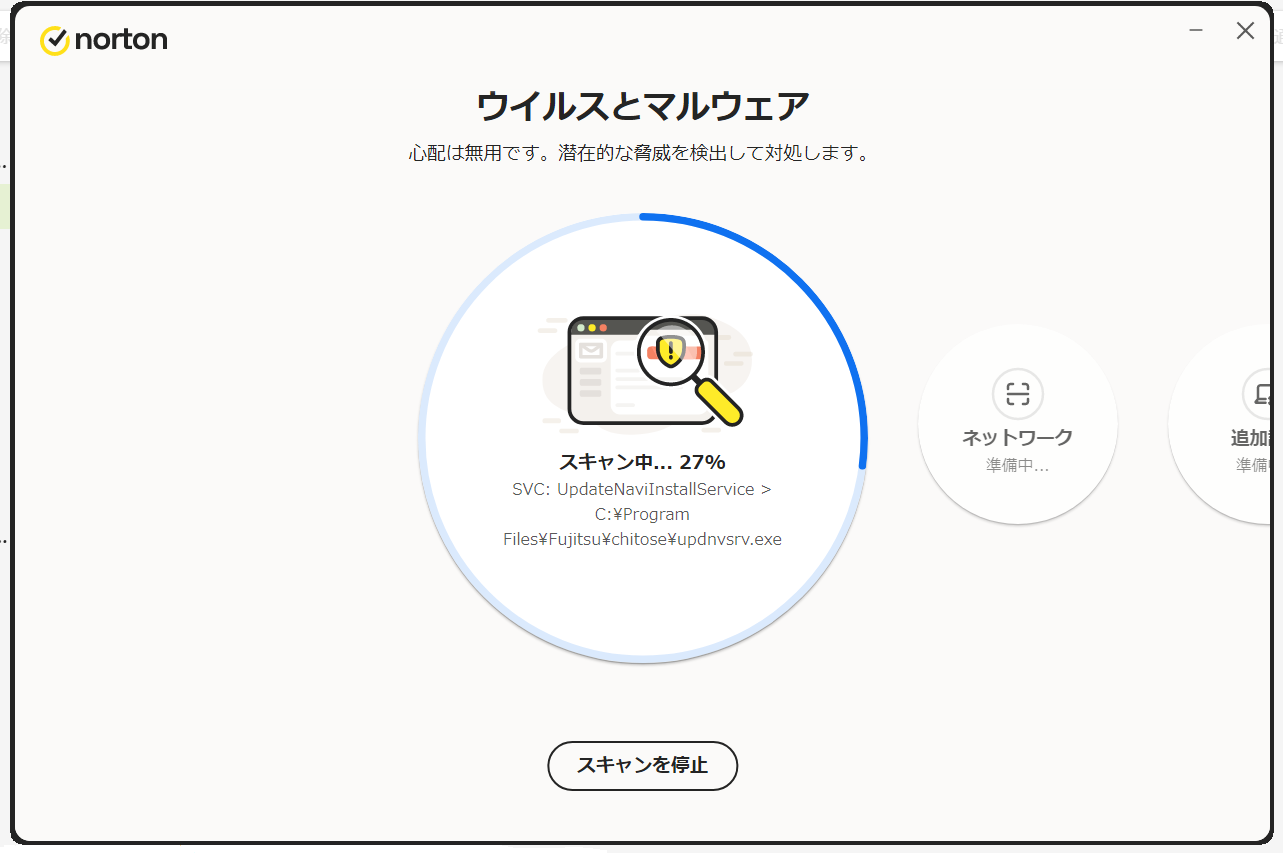
Task: Select the ネットワーク step label
Action: [1017, 437]
